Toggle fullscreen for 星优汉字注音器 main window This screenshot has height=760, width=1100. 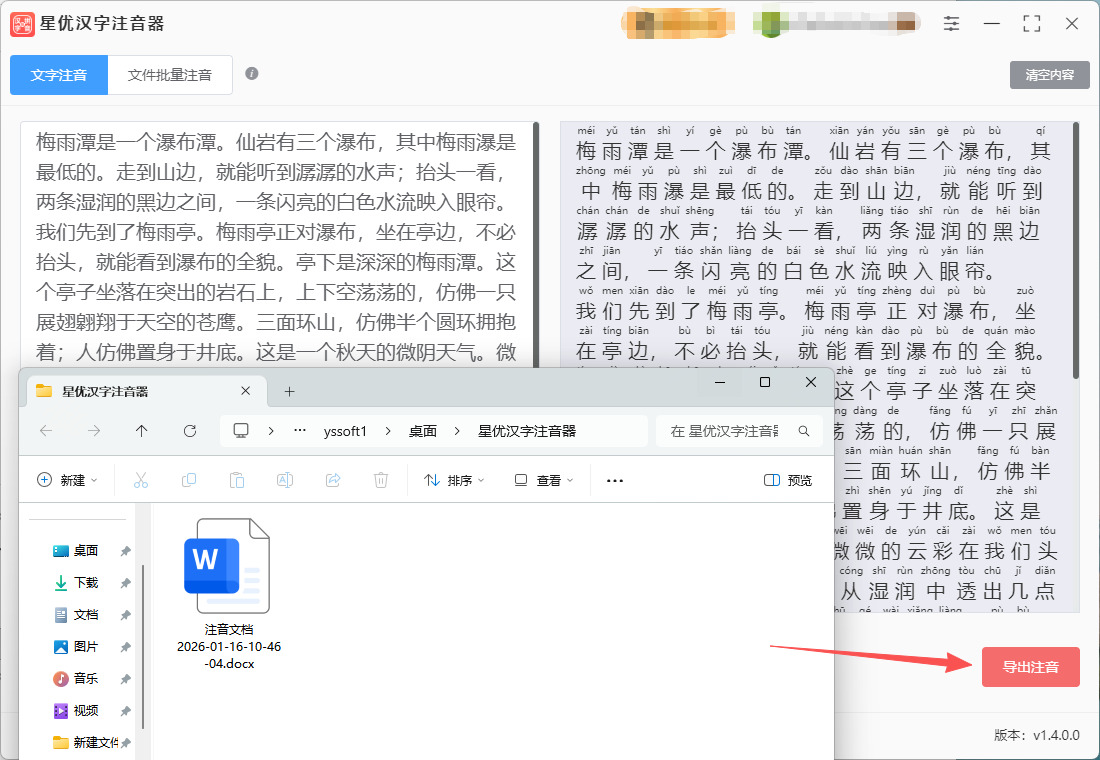pos(1031,24)
